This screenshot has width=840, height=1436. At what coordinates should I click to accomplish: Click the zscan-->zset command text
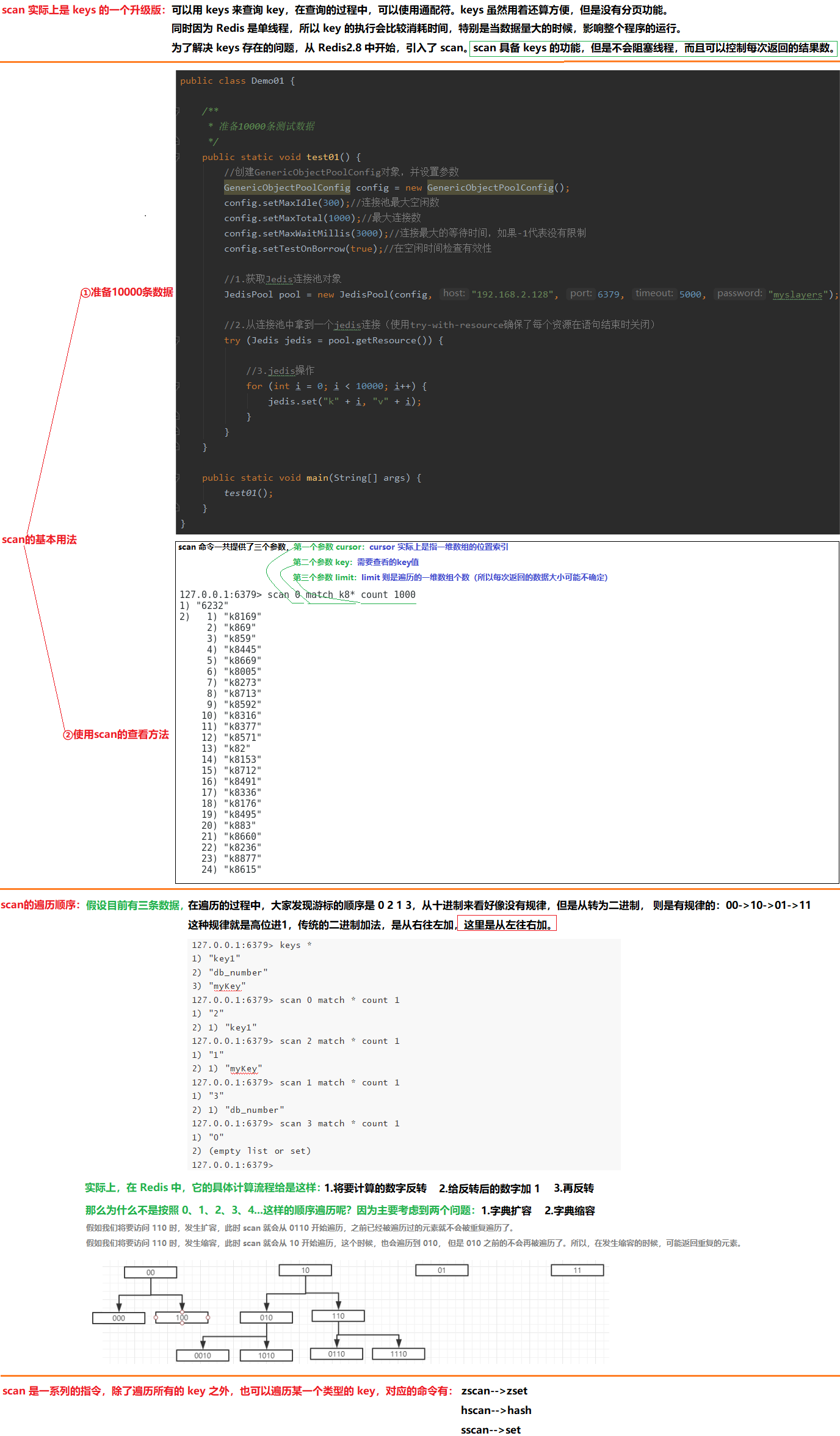click(494, 1391)
